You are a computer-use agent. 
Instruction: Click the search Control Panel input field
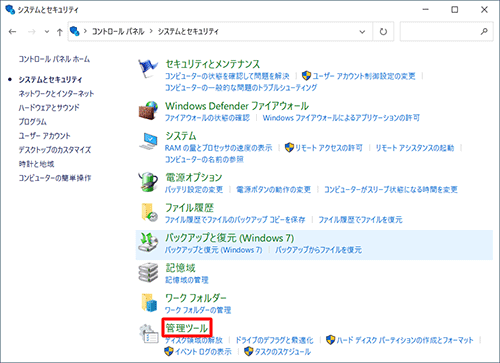446,32
